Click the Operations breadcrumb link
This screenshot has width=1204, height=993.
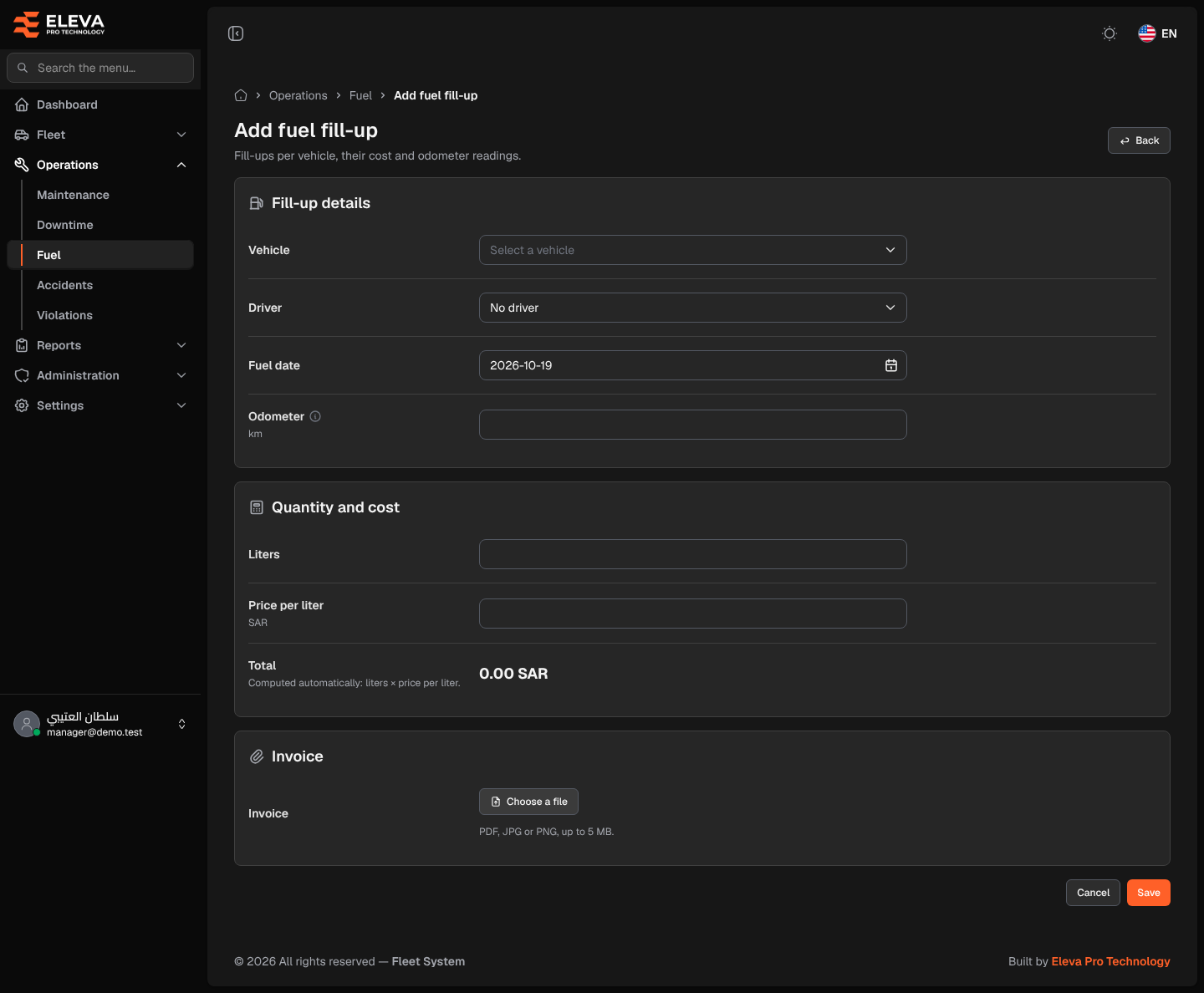[x=298, y=95]
